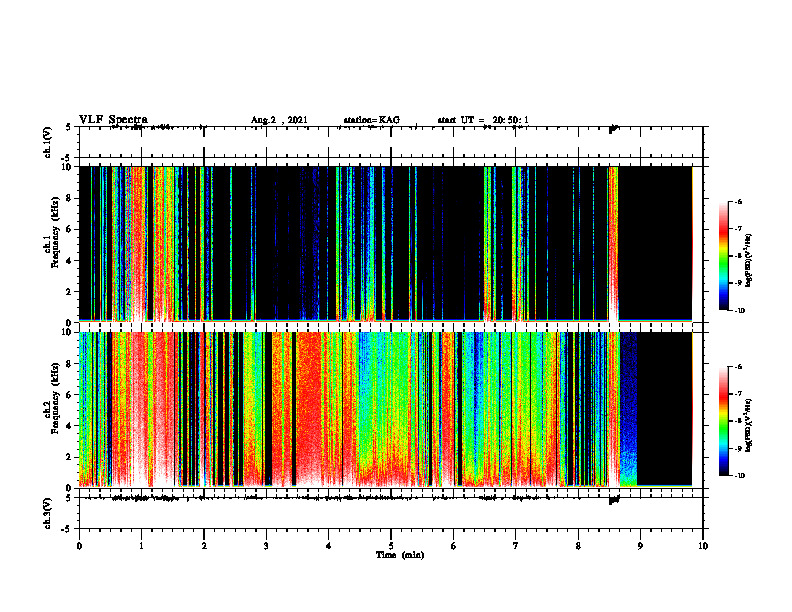
Task: Click time axis tick label 3
Action: [266, 546]
